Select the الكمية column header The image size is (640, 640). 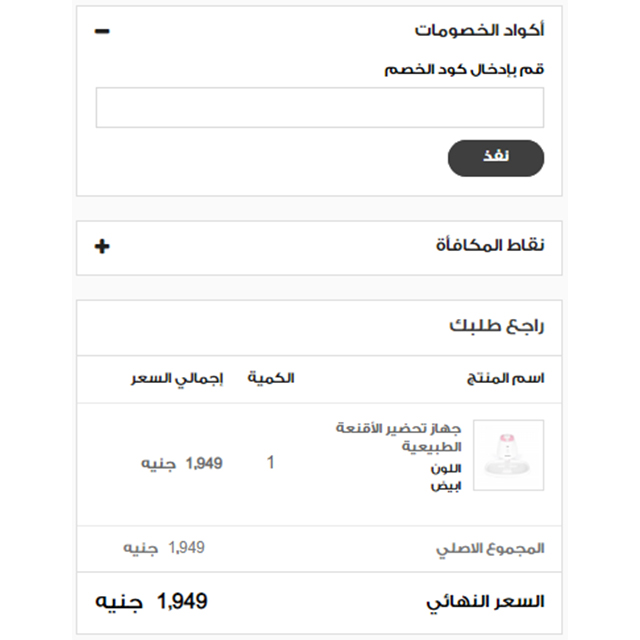click(271, 378)
